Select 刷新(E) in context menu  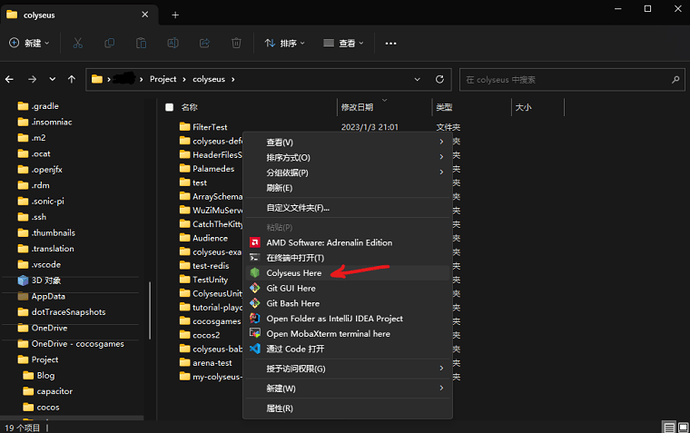[x=348, y=188]
